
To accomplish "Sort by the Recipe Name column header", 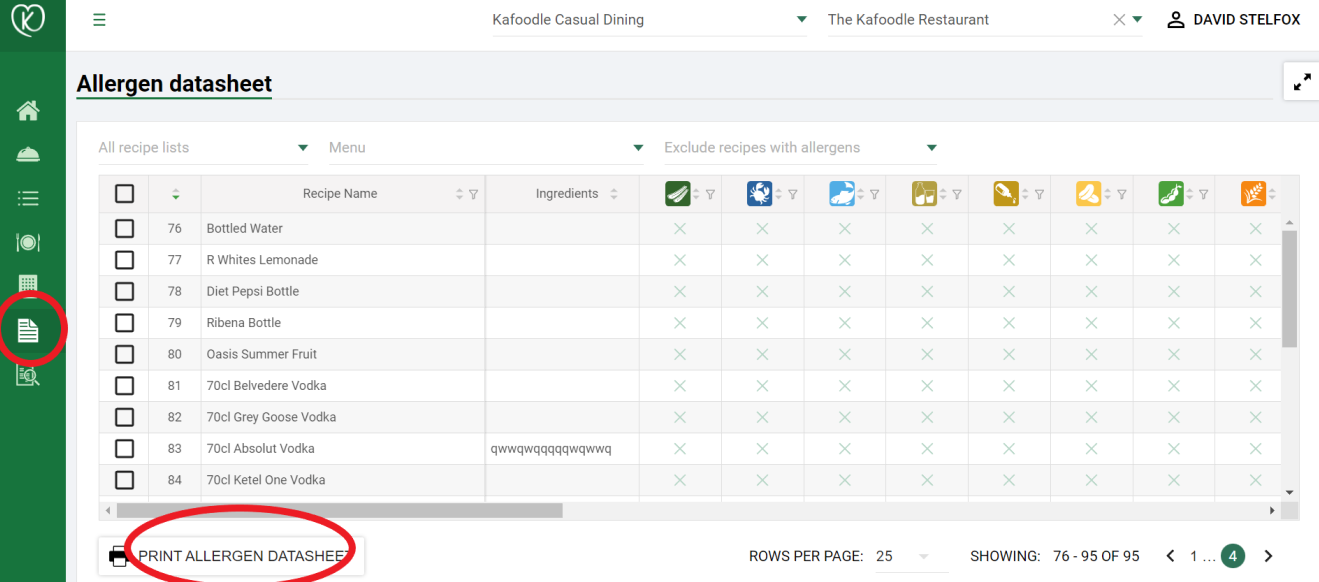I will click(340, 194).
